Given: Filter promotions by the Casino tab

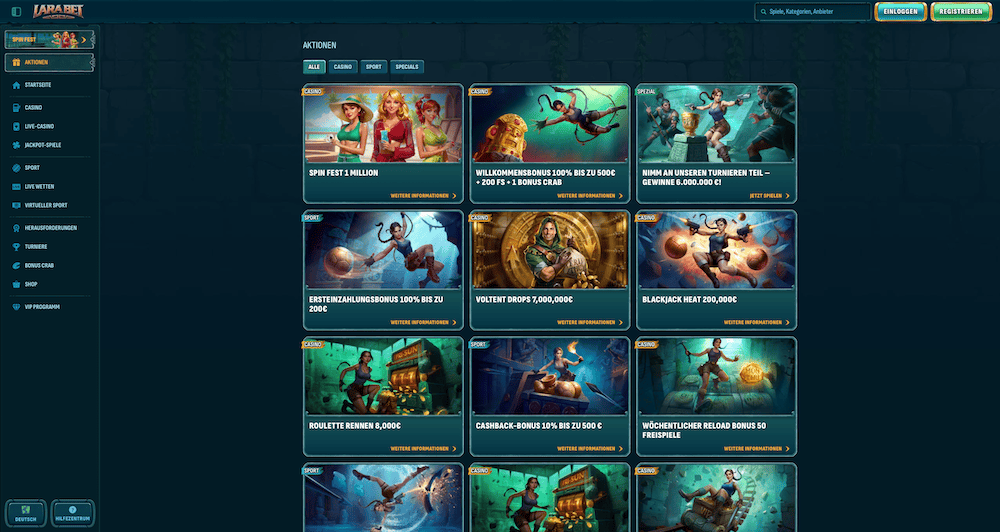Looking at the screenshot, I should coord(343,67).
